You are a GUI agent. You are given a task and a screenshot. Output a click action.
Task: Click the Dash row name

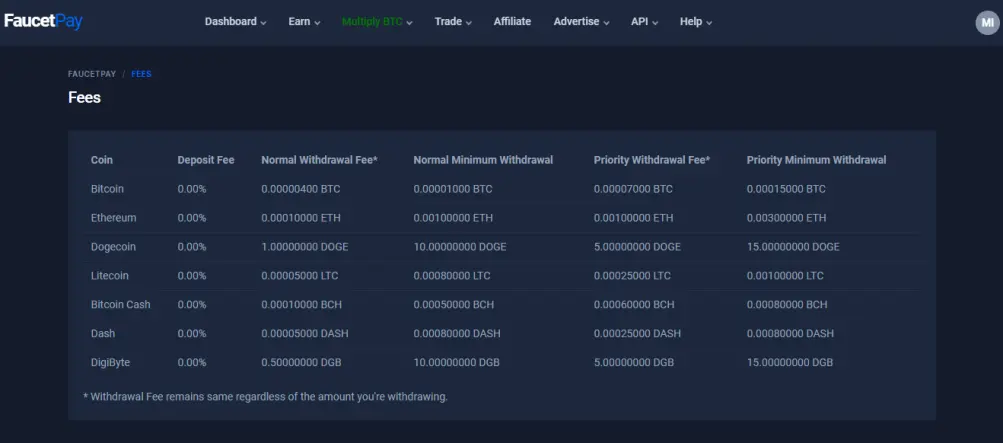pos(103,333)
